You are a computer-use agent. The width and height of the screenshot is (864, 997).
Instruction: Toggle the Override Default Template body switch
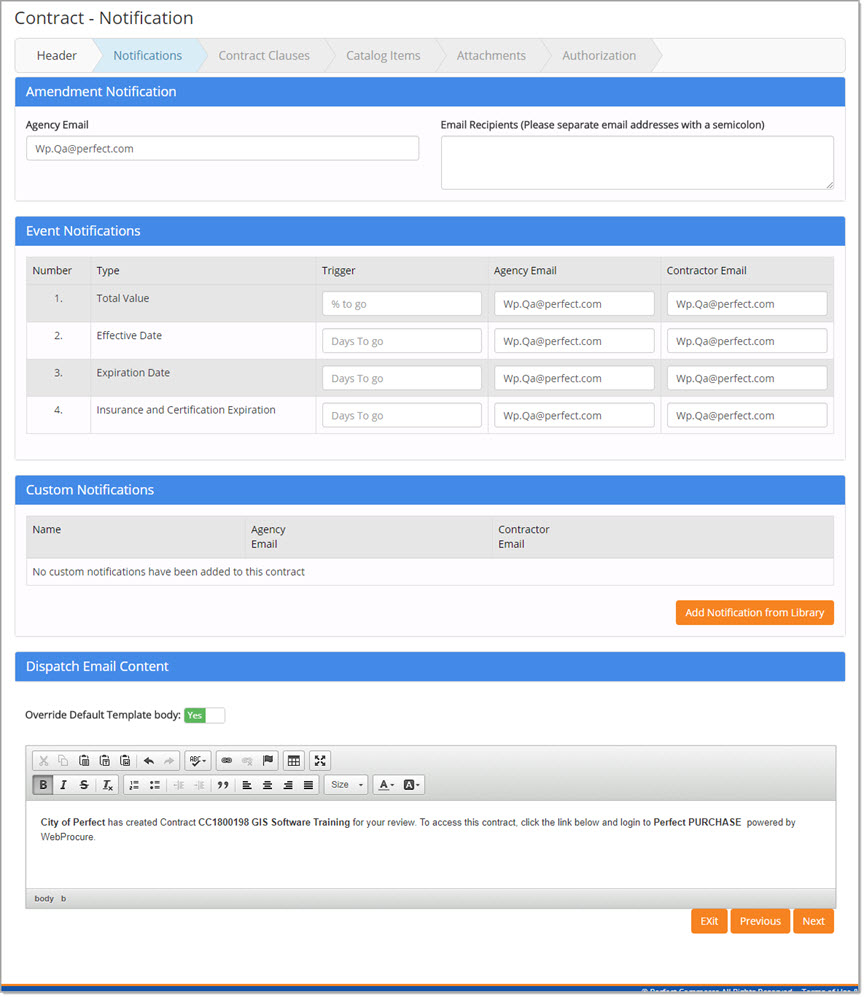point(205,715)
